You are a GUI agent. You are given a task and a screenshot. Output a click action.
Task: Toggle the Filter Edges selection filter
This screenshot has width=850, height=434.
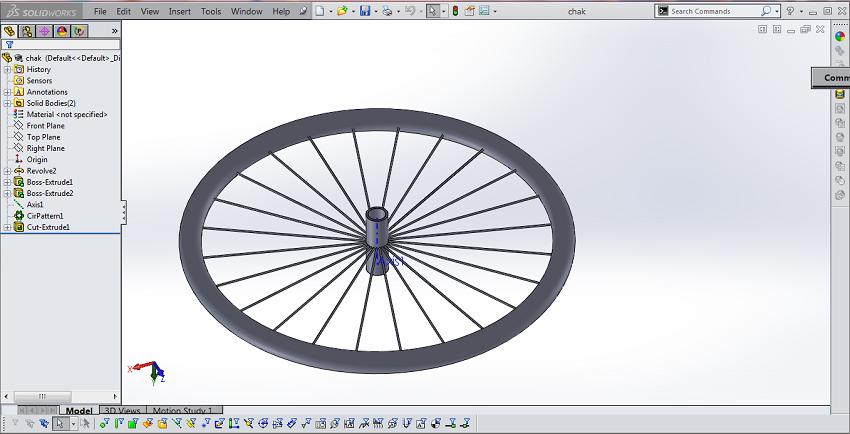pyautogui.click(x=119, y=424)
